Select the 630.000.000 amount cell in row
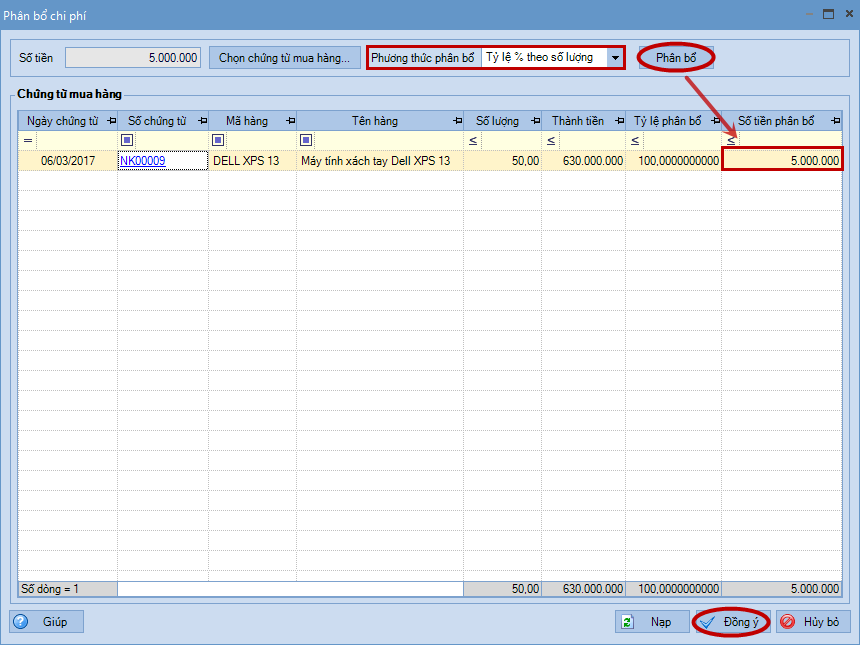Viewport: 860px width, 645px height. (584, 161)
